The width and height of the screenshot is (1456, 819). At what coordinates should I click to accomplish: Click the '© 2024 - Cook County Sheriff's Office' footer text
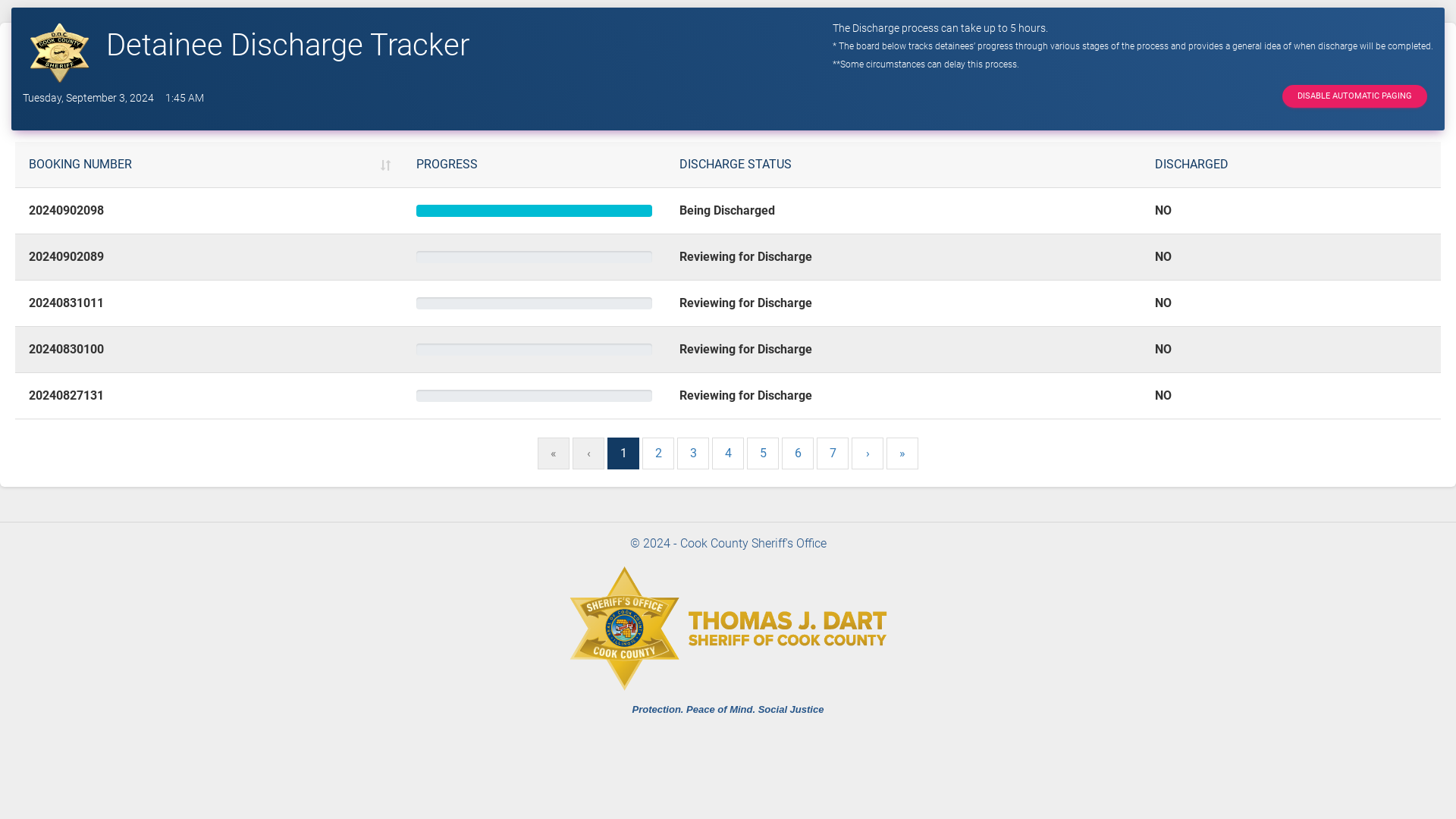click(728, 544)
